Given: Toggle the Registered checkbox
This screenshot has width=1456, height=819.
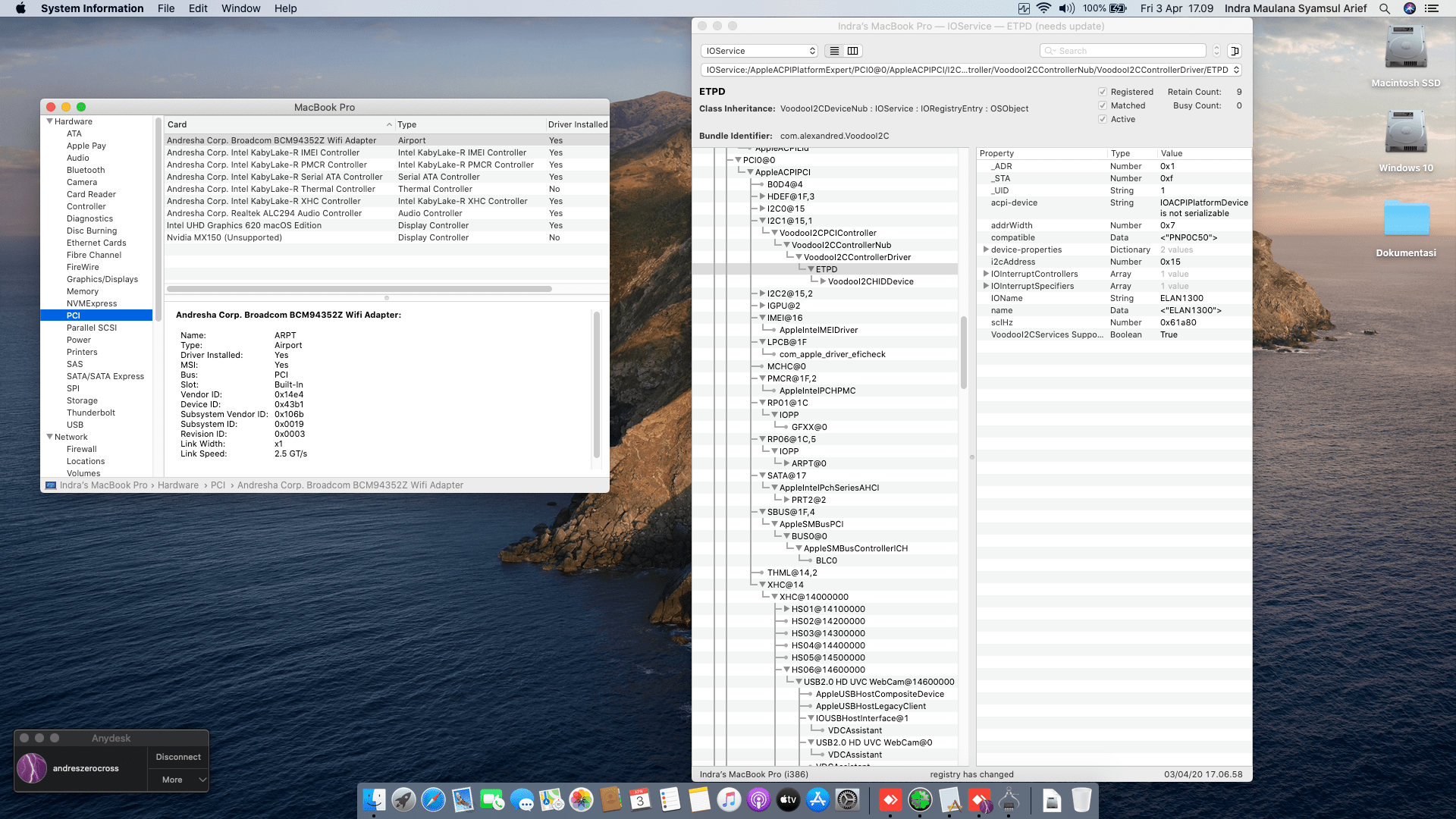Looking at the screenshot, I should point(1103,92).
